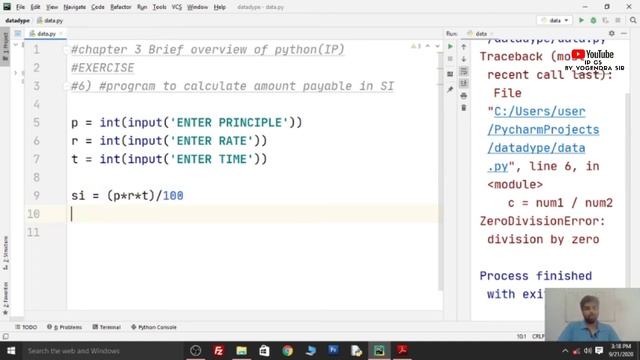
Task: Open the Refactor menu
Action: 121,7
